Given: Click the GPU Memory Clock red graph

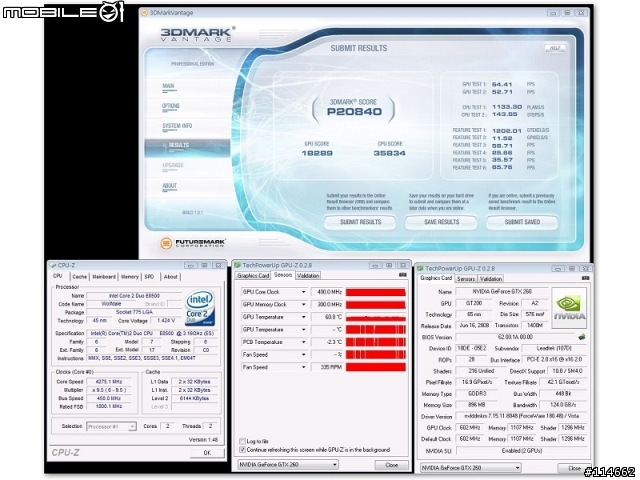Looking at the screenshot, I should tap(376, 304).
